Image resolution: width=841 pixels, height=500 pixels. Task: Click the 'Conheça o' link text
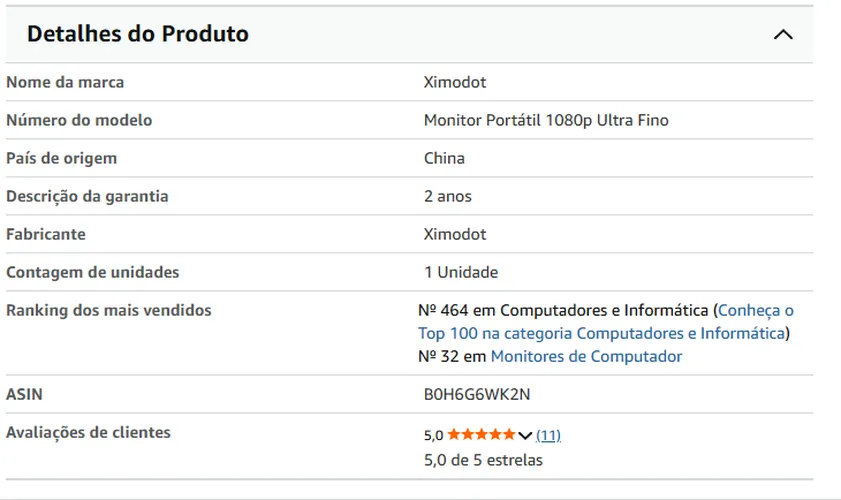click(x=756, y=310)
